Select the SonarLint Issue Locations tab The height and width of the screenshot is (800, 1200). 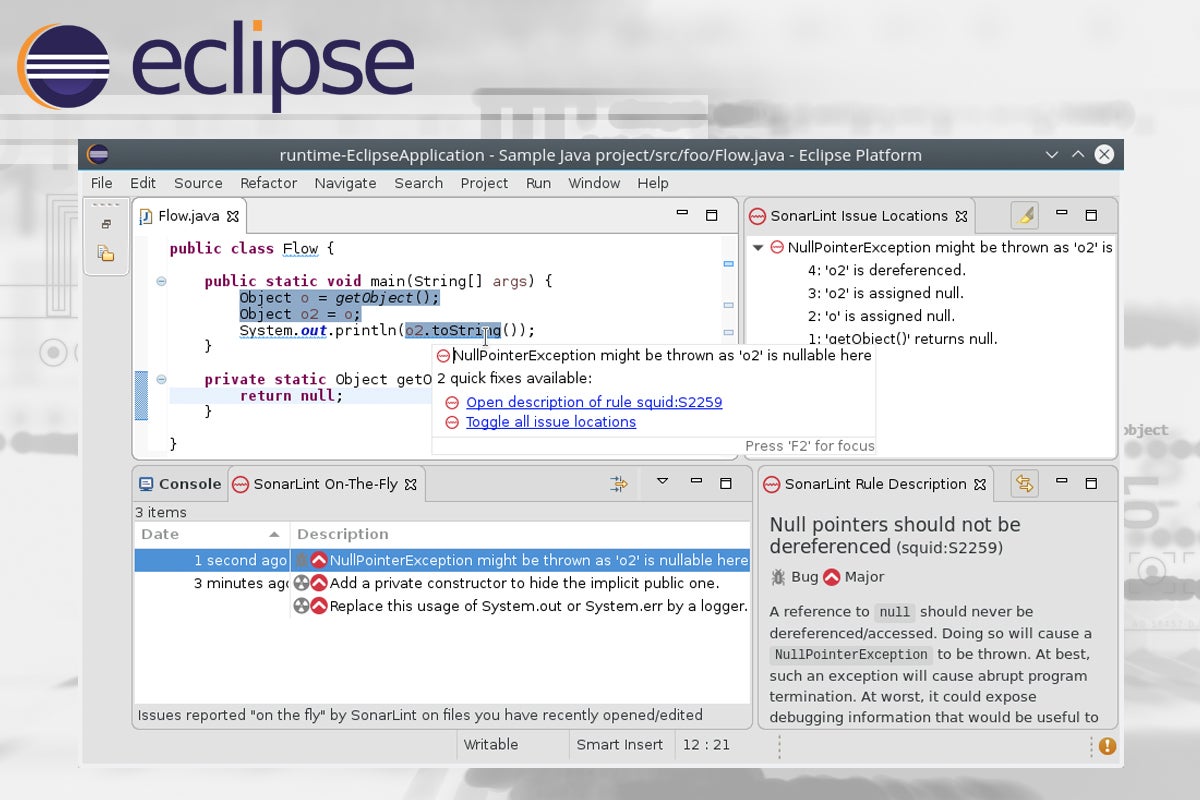pos(859,216)
